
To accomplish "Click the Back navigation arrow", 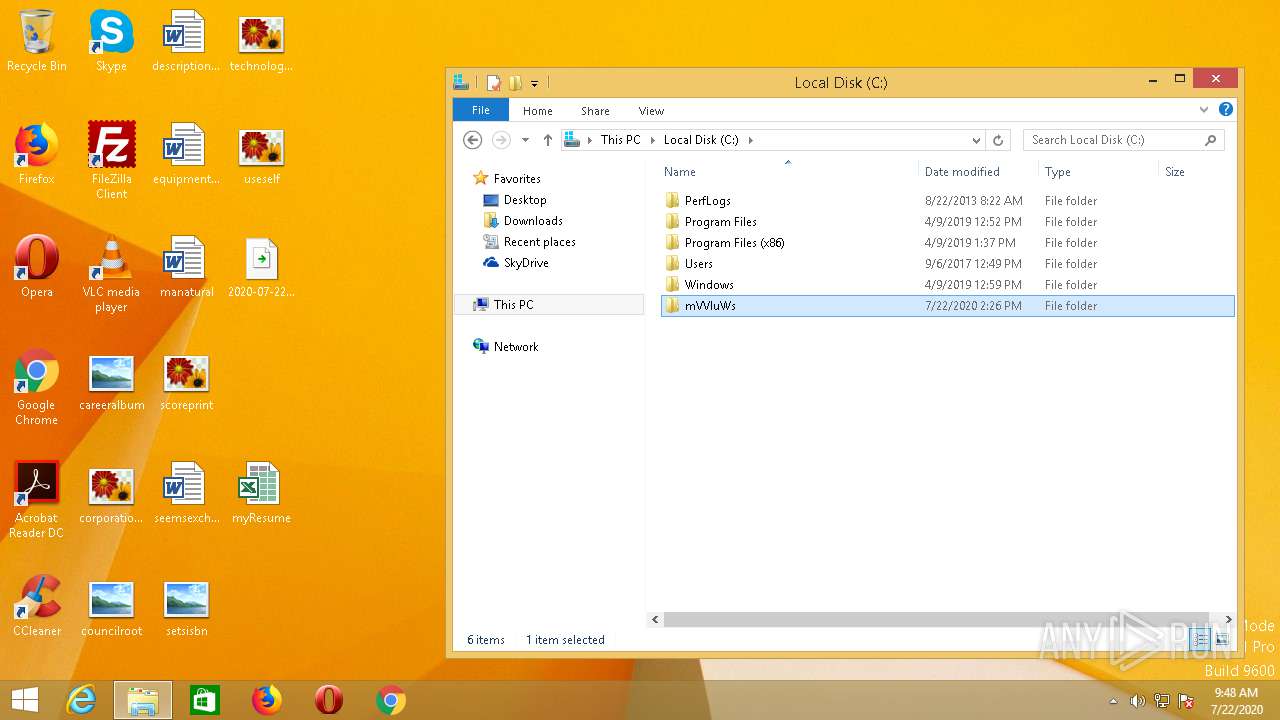I will coord(473,140).
